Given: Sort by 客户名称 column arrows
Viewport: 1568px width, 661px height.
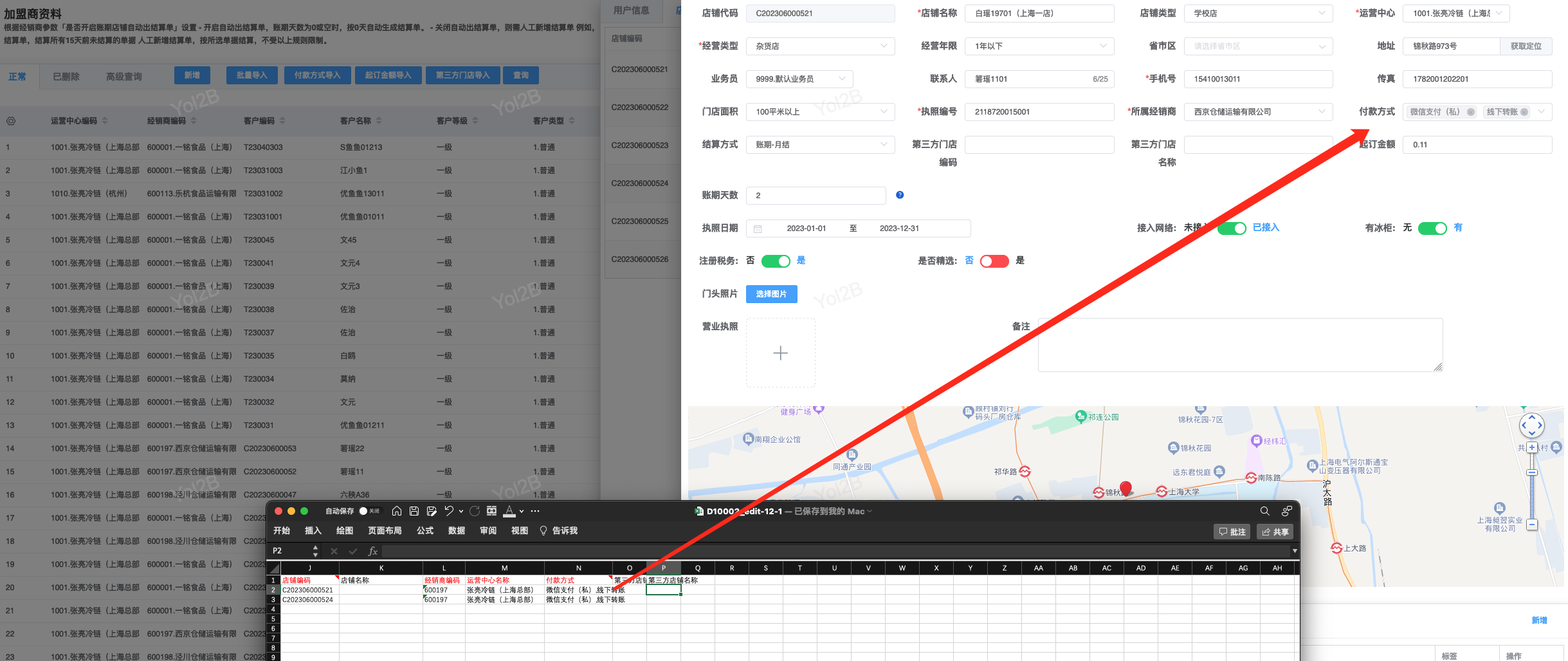Looking at the screenshot, I should pos(379,121).
